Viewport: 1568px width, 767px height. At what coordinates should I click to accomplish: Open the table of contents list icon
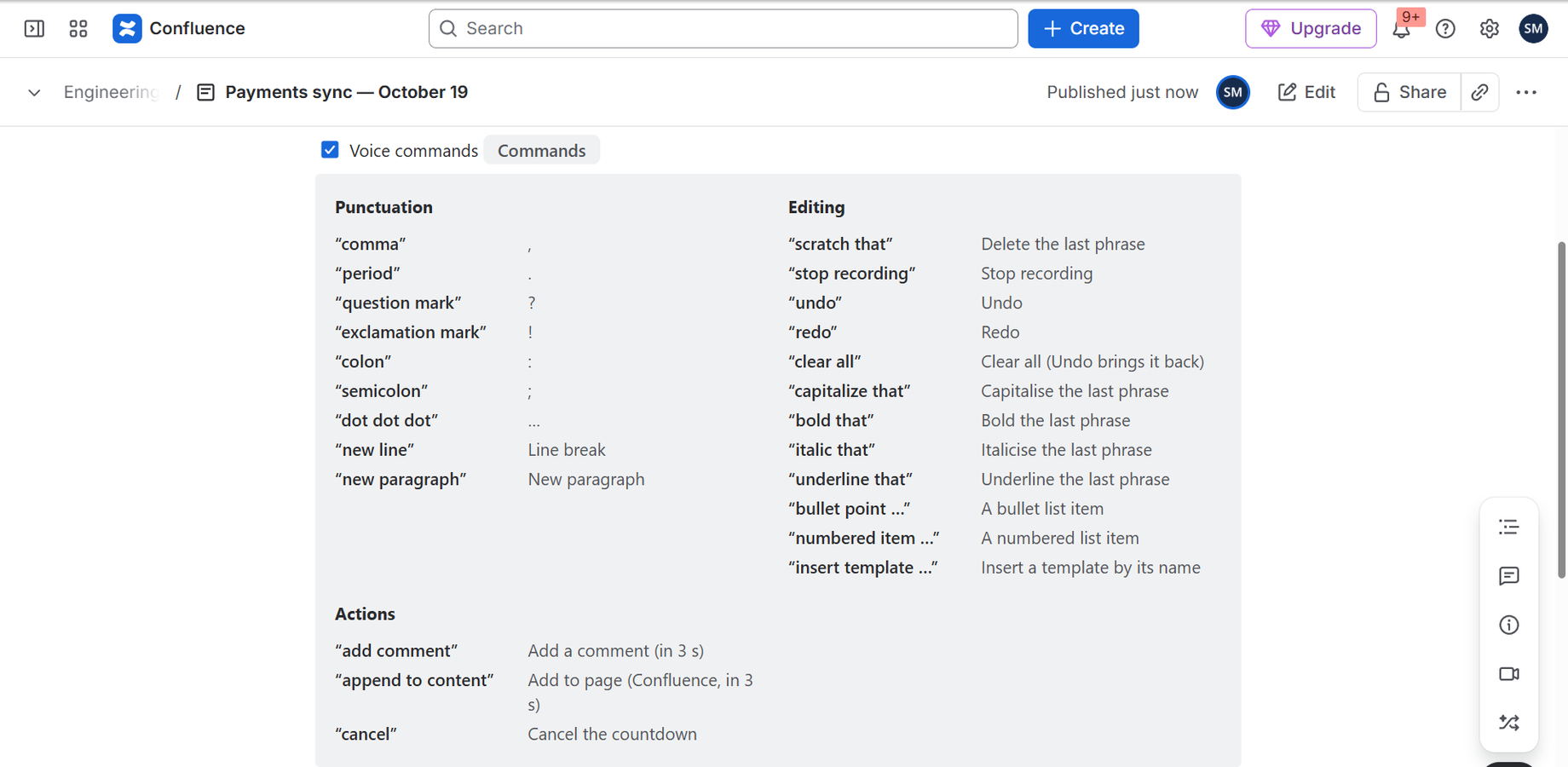(1508, 527)
